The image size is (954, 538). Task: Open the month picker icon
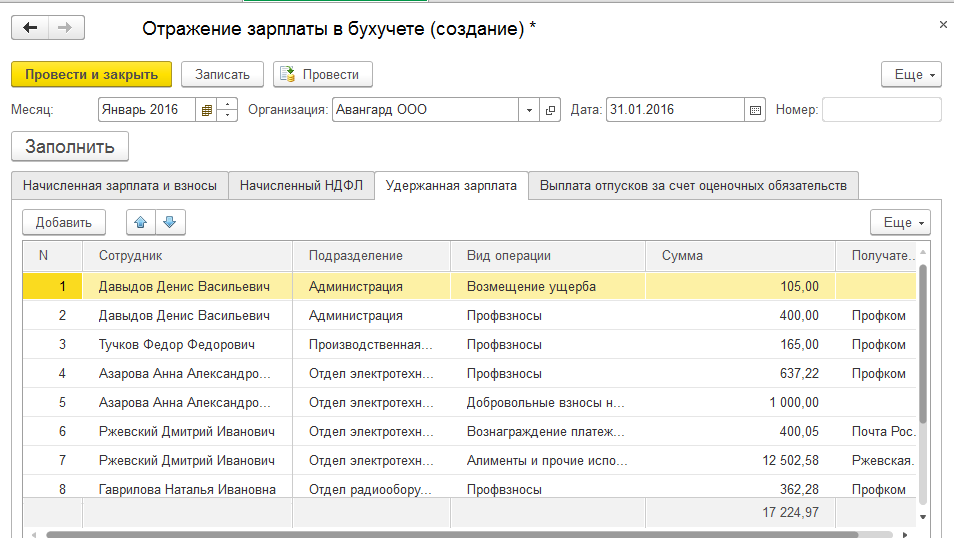coord(207,110)
